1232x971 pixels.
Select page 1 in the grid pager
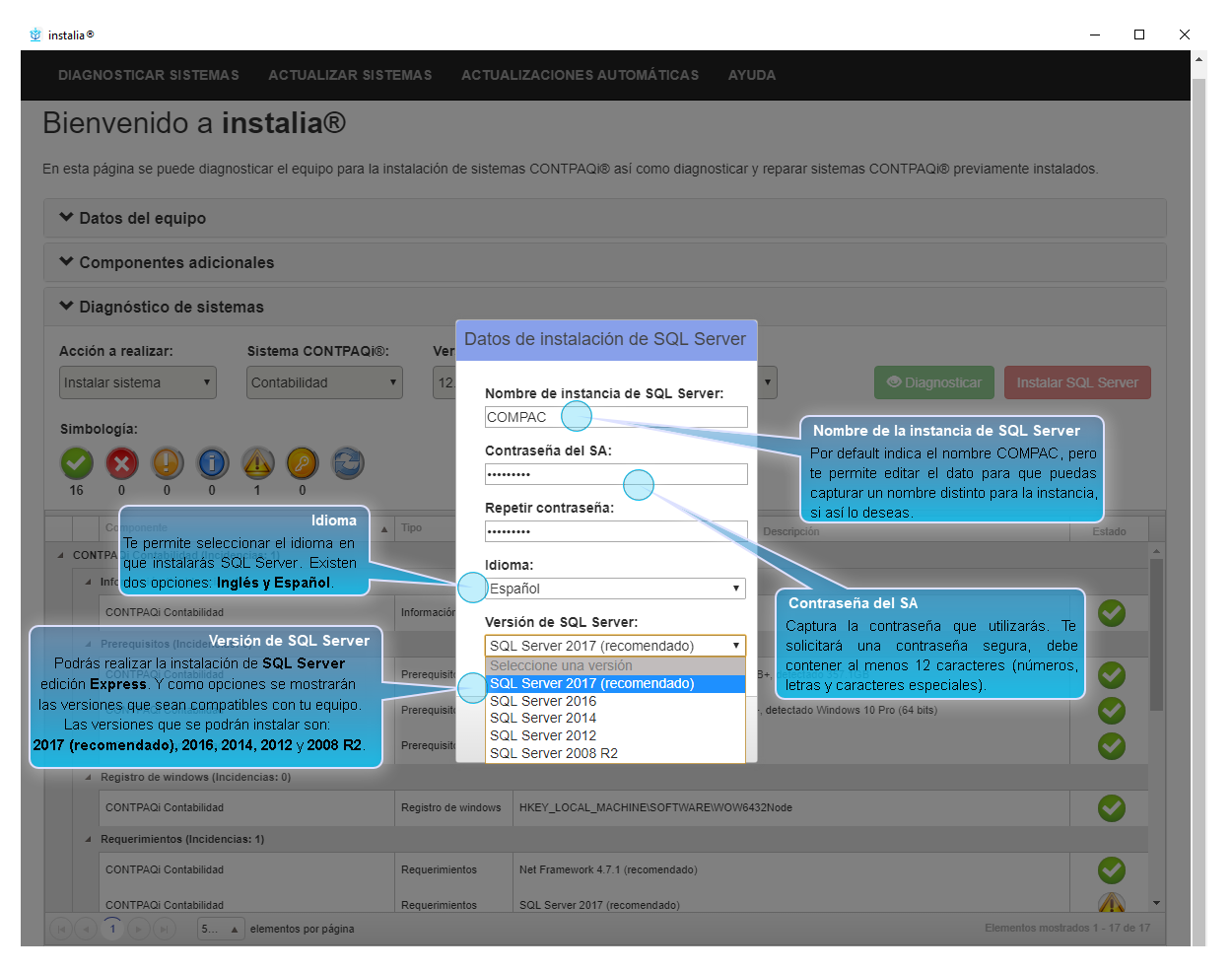(x=112, y=929)
